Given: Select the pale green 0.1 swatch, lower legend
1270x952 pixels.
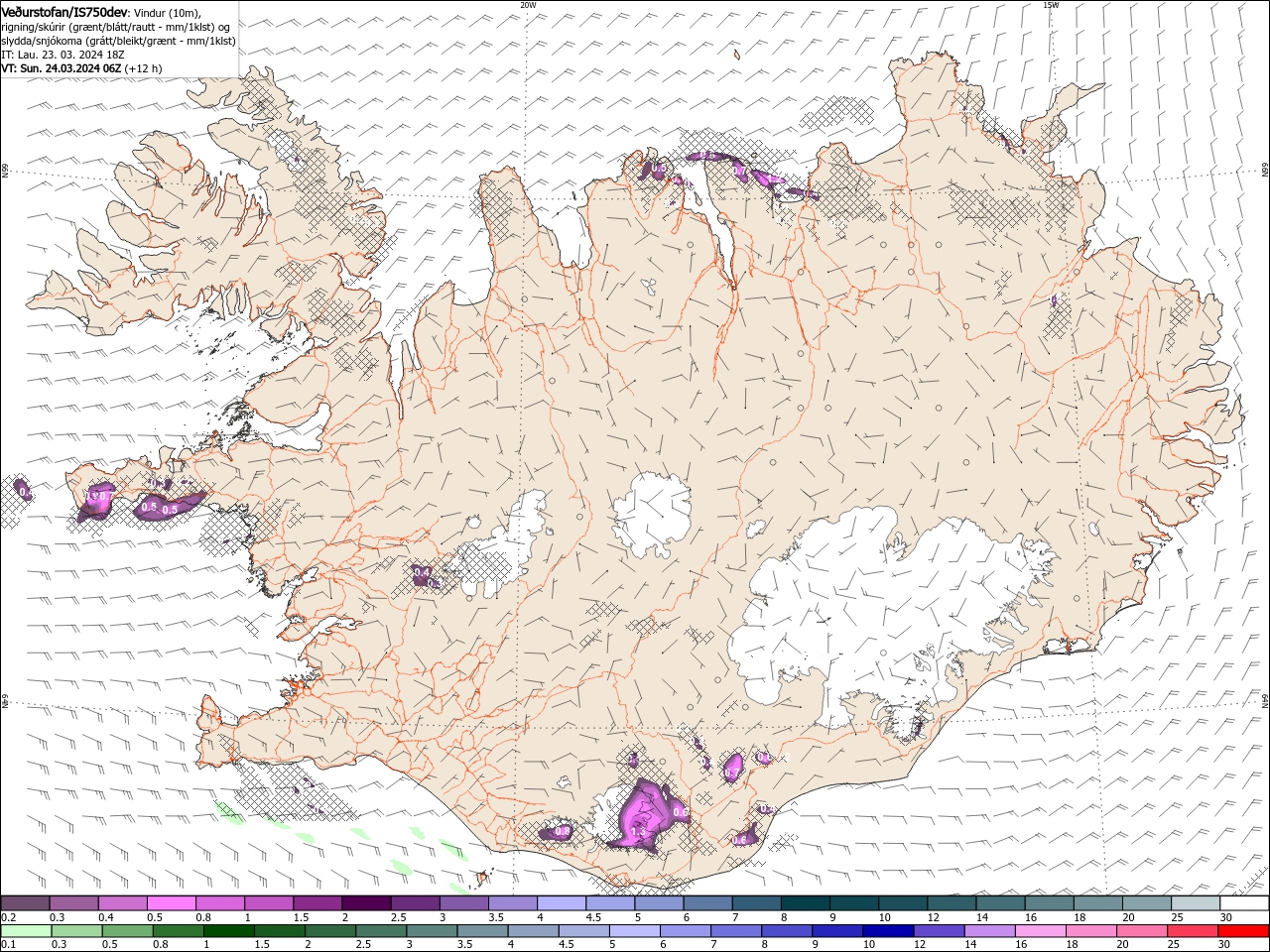Looking at the screenshot, I should tap(27, 931).
